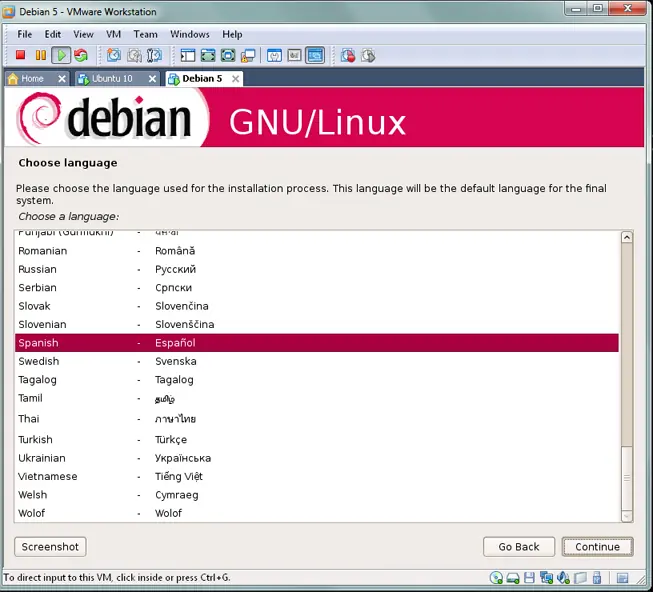Click the Continue button
The height and width of the screenshot is (592, 653).
tap(597, 547)
